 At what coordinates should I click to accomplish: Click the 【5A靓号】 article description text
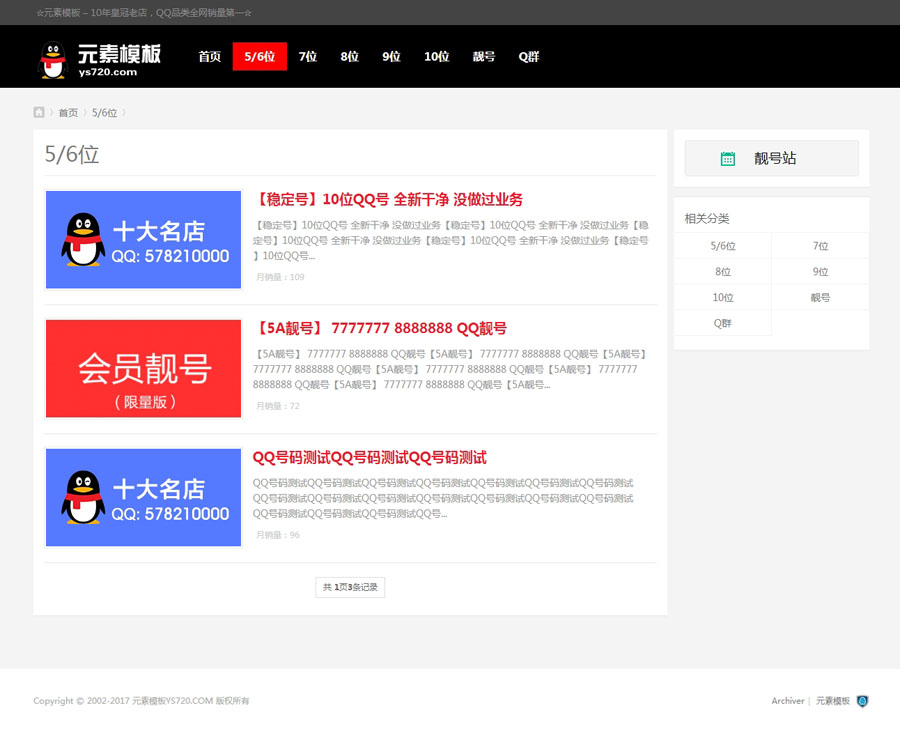click(450, 369)
